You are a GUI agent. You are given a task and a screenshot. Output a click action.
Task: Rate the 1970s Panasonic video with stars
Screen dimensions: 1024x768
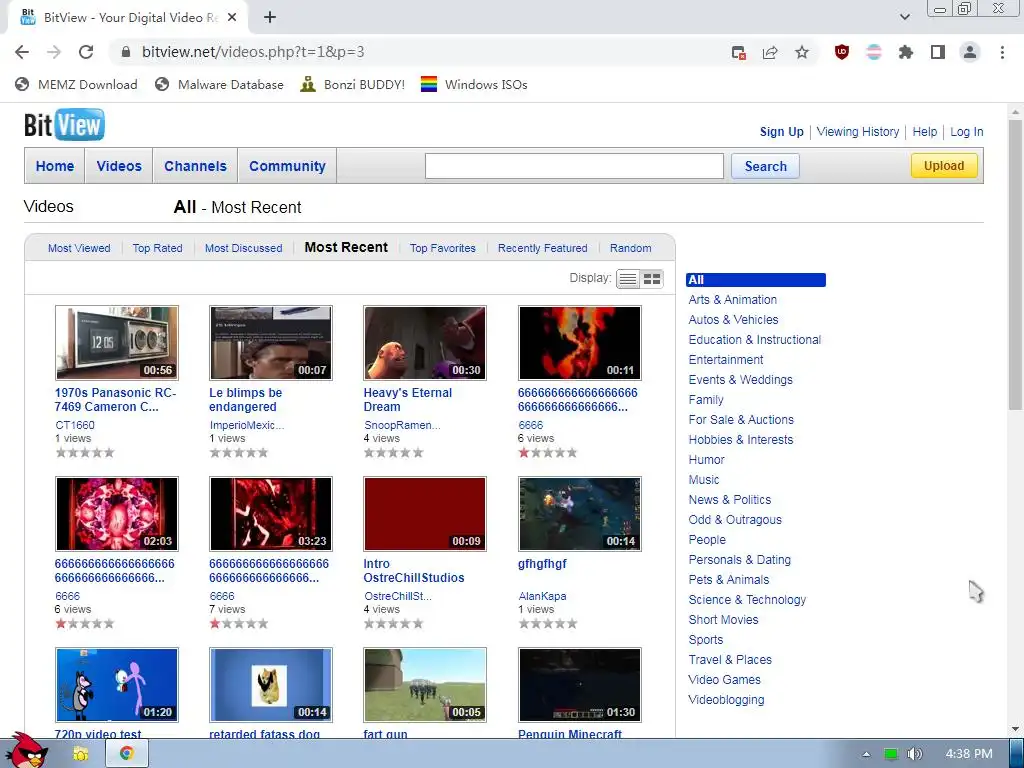coord(85,453)
